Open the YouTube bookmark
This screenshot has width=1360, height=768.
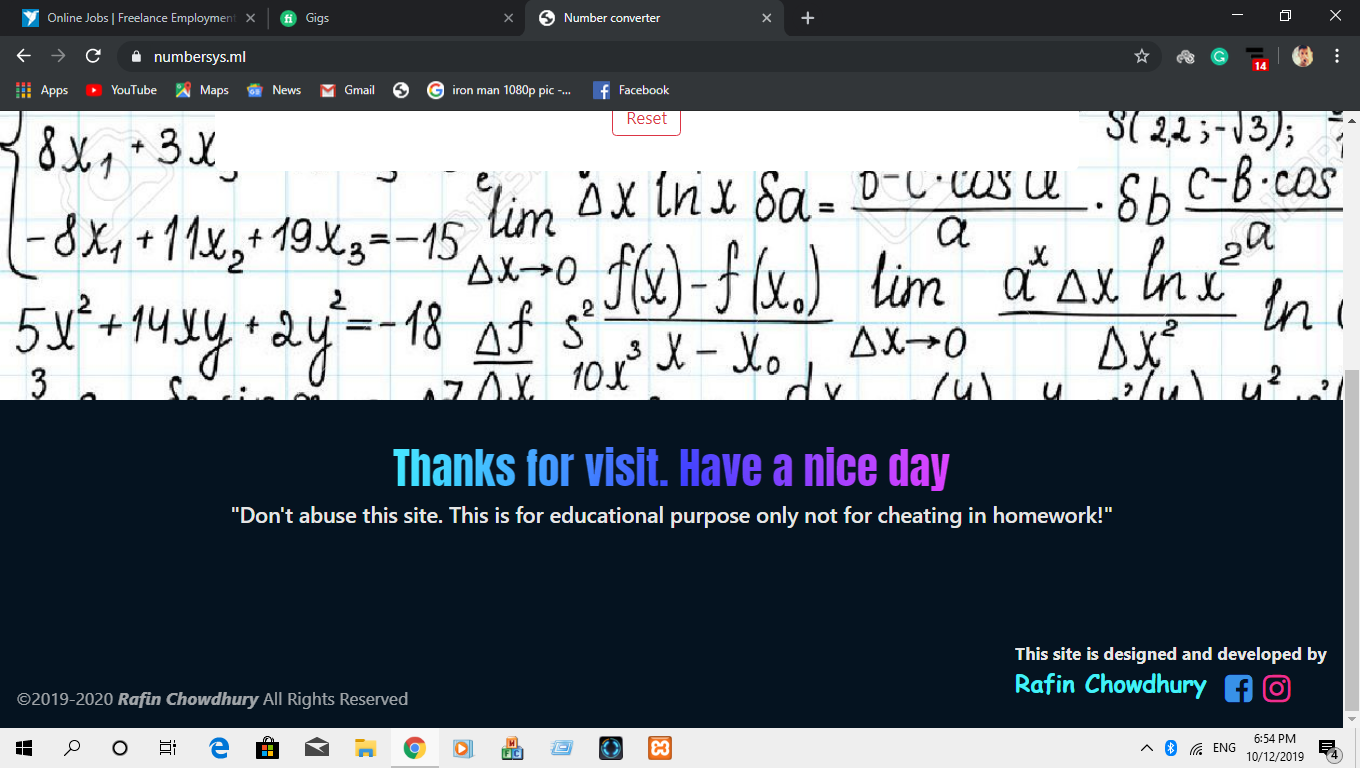tap(122, 90)
